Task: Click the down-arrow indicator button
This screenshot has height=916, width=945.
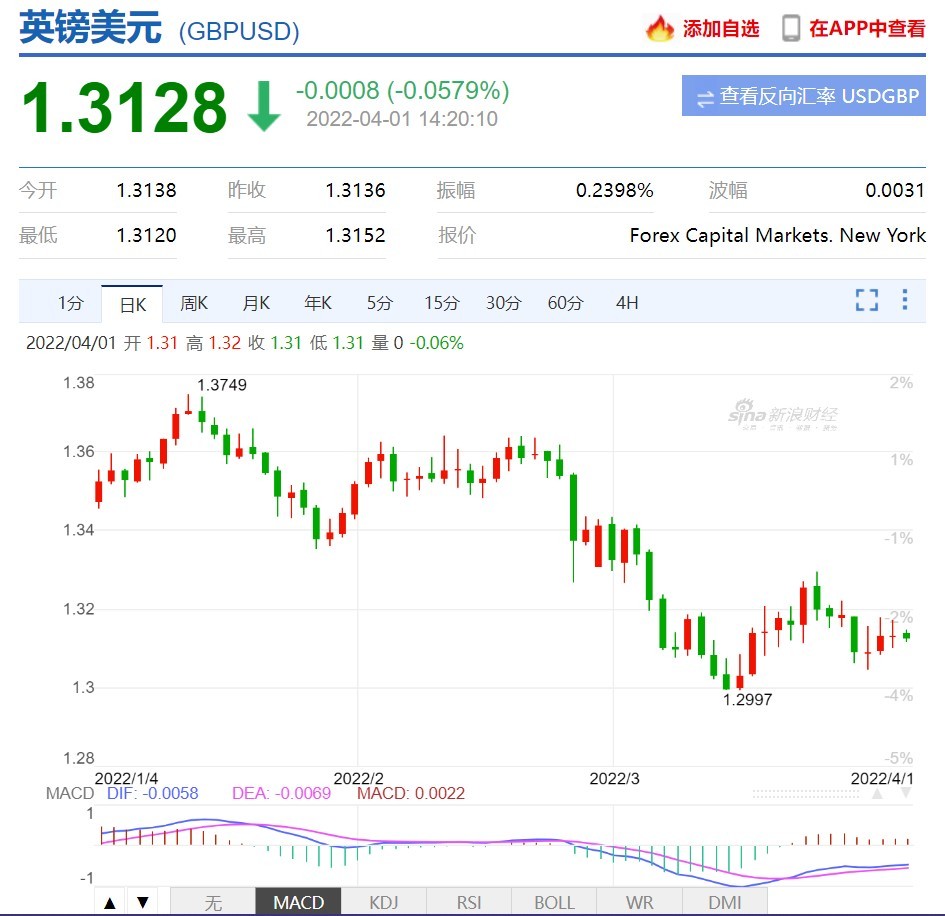Action: 143,902
